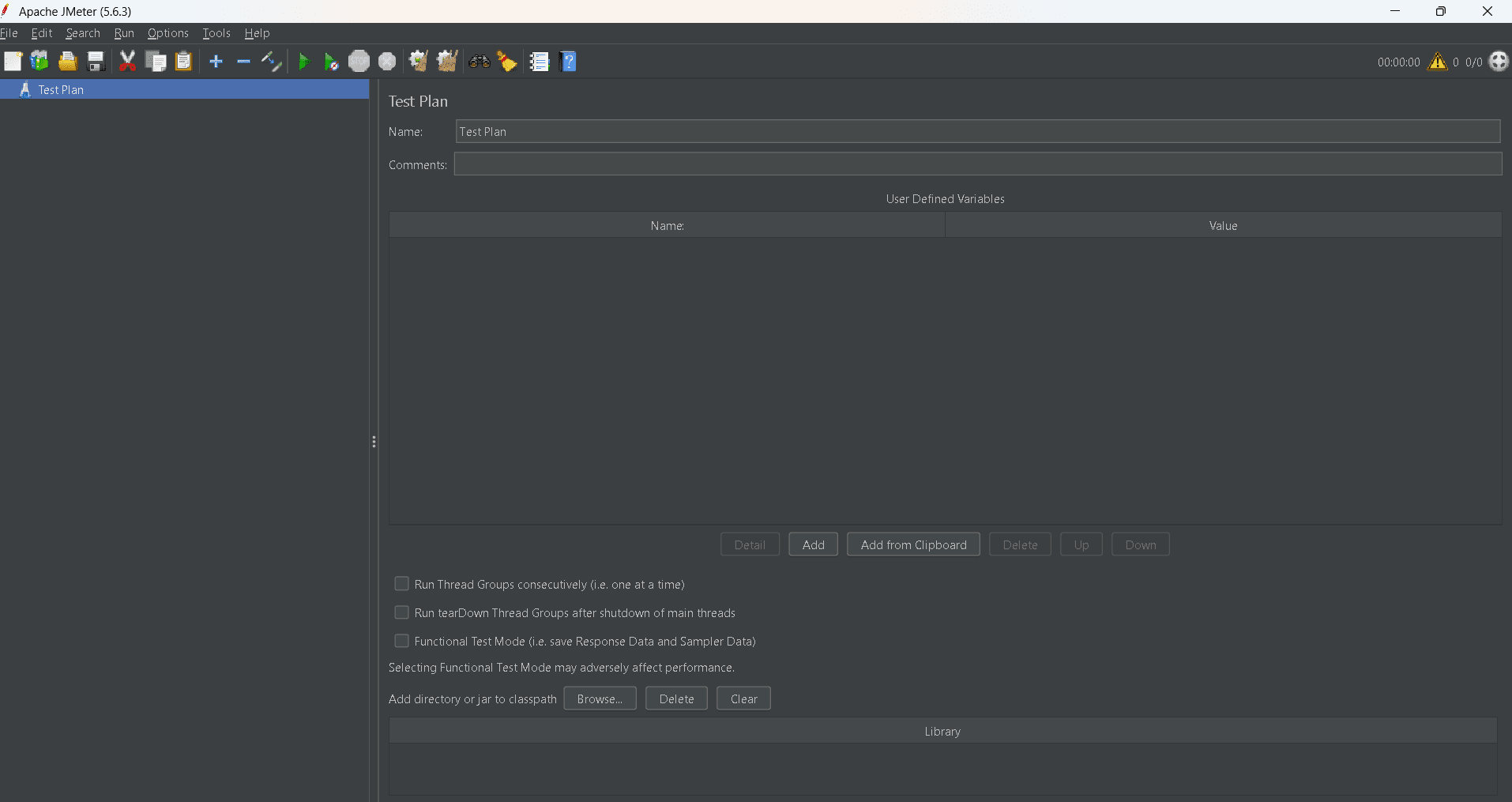The width and height of the screenshot is (1512, 802).
Task: Start the test with the green play icon
Action: [x=305, y=61]
